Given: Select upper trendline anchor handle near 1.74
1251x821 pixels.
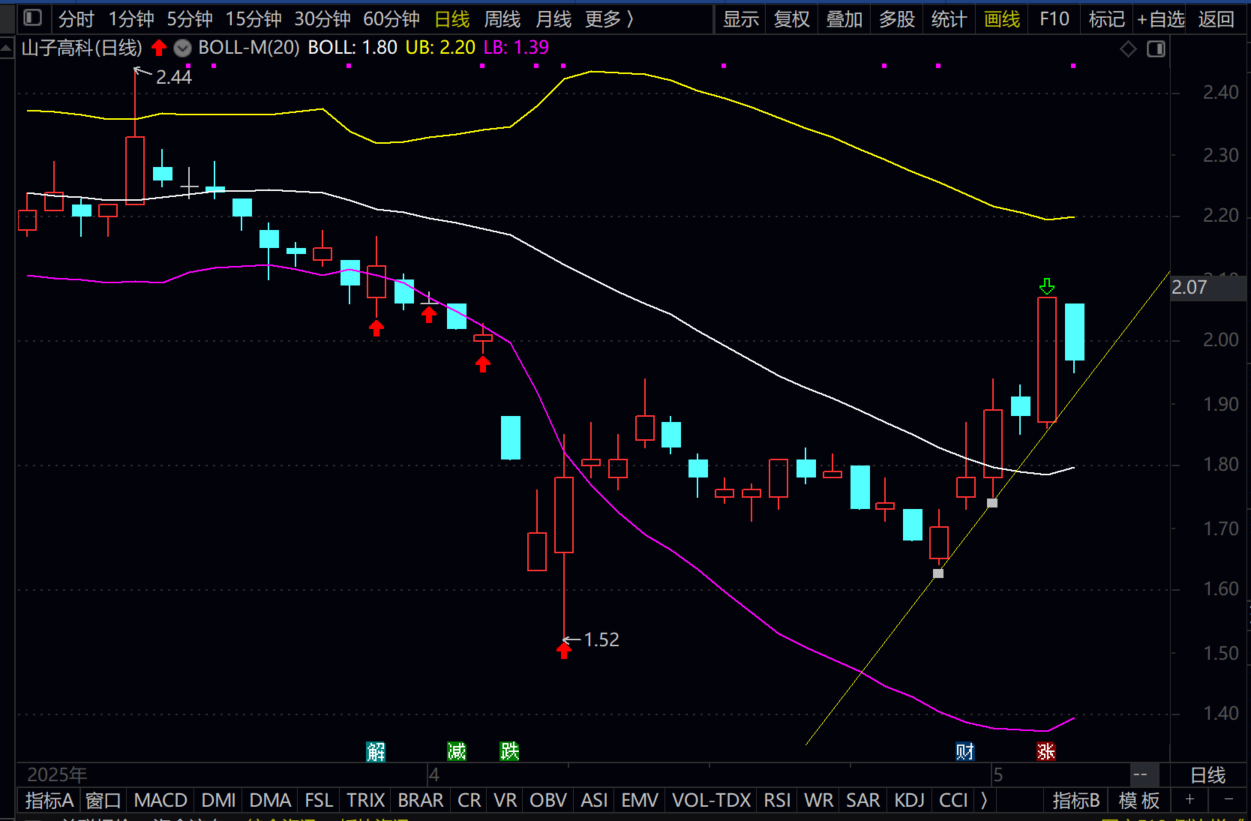Looking at the screenshot, I should [992, 502].
